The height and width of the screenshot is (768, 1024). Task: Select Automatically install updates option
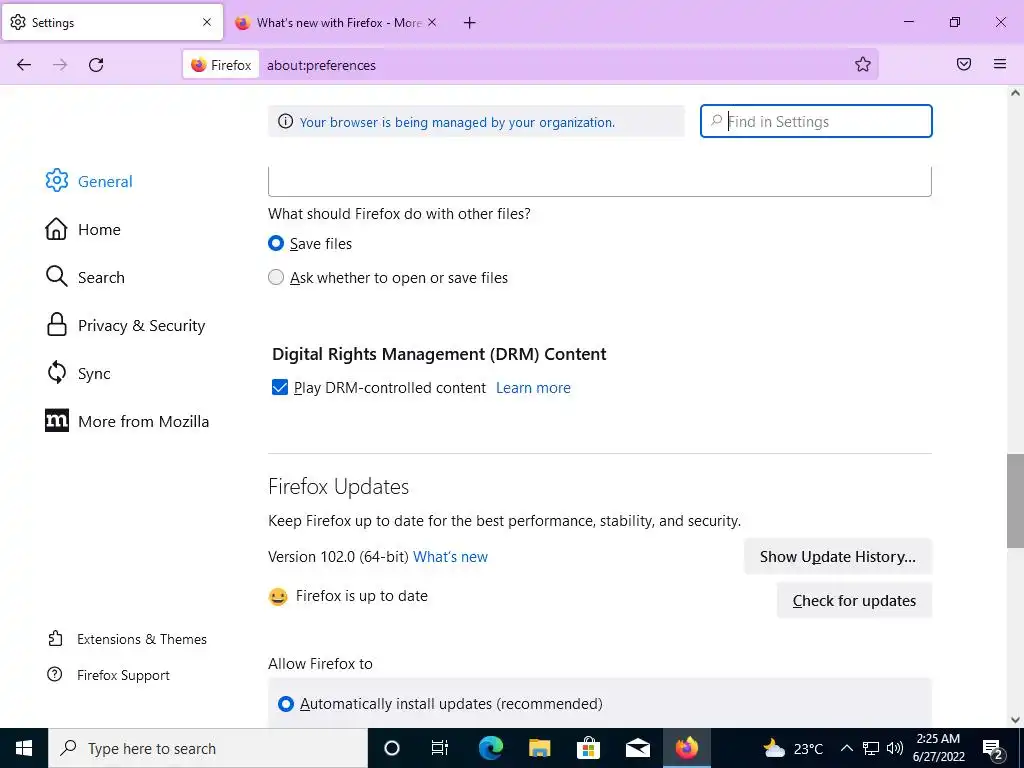click(x=286, y=704)
